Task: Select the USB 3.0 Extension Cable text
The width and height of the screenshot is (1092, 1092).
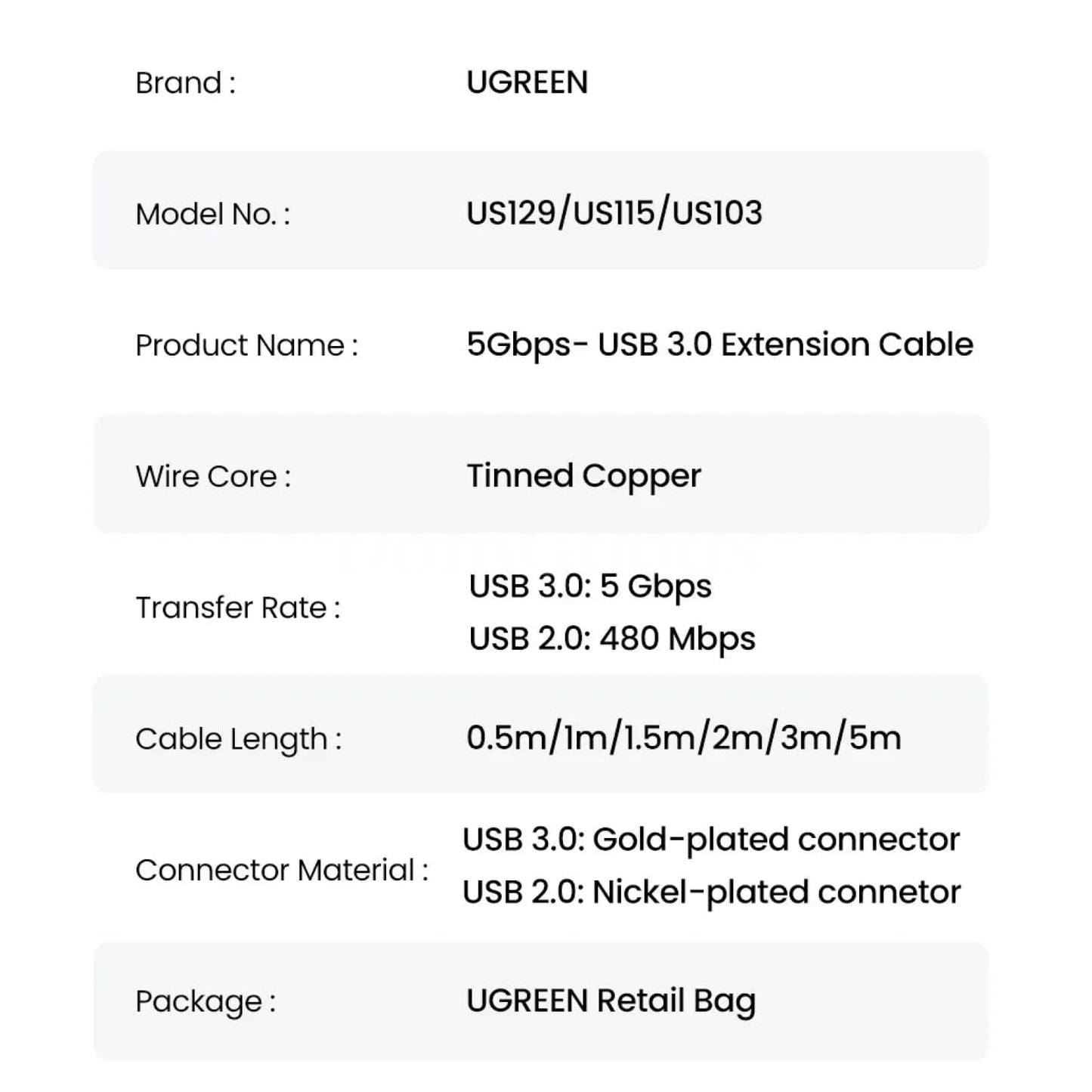Action: tap(785, 345)
